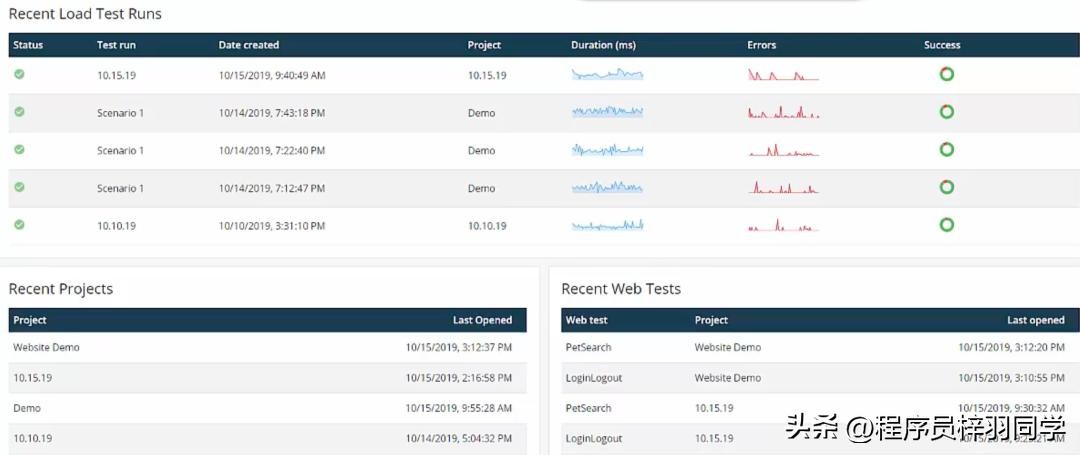Select Scenario 1 run from 7:43:18 PM
Viewport: 1080px width, 455px height.
tap(120, 113)
